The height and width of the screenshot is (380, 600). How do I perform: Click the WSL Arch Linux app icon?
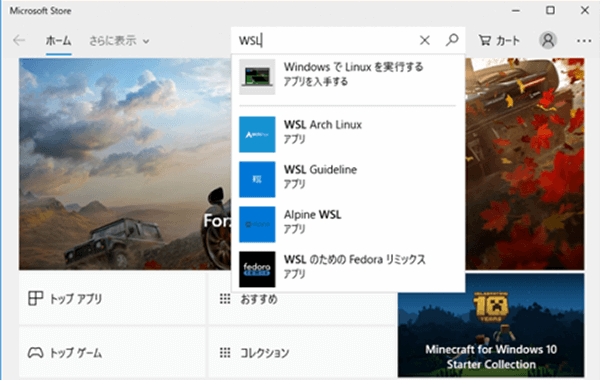(x=257, y=134)
